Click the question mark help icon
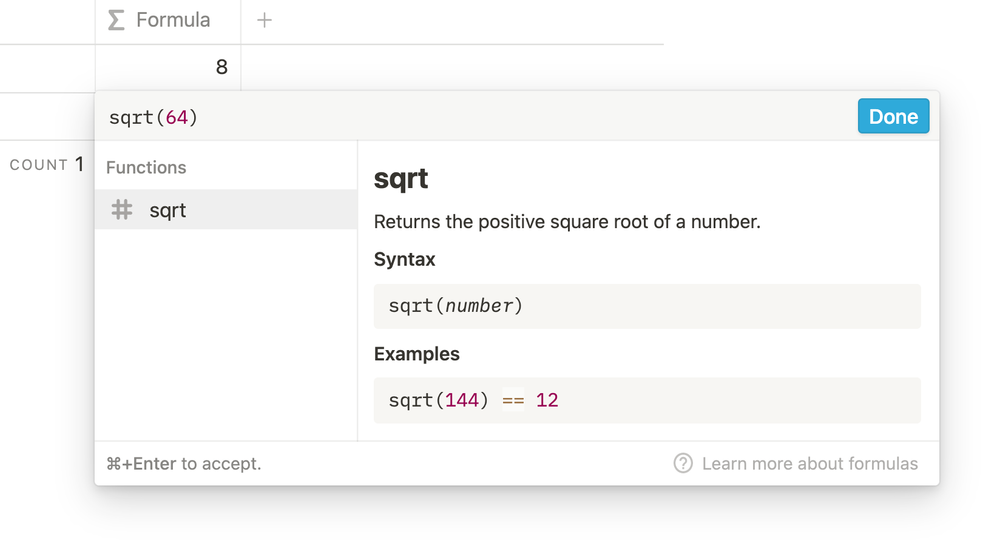Screen dimensions: 1000x557 [683, 464]
